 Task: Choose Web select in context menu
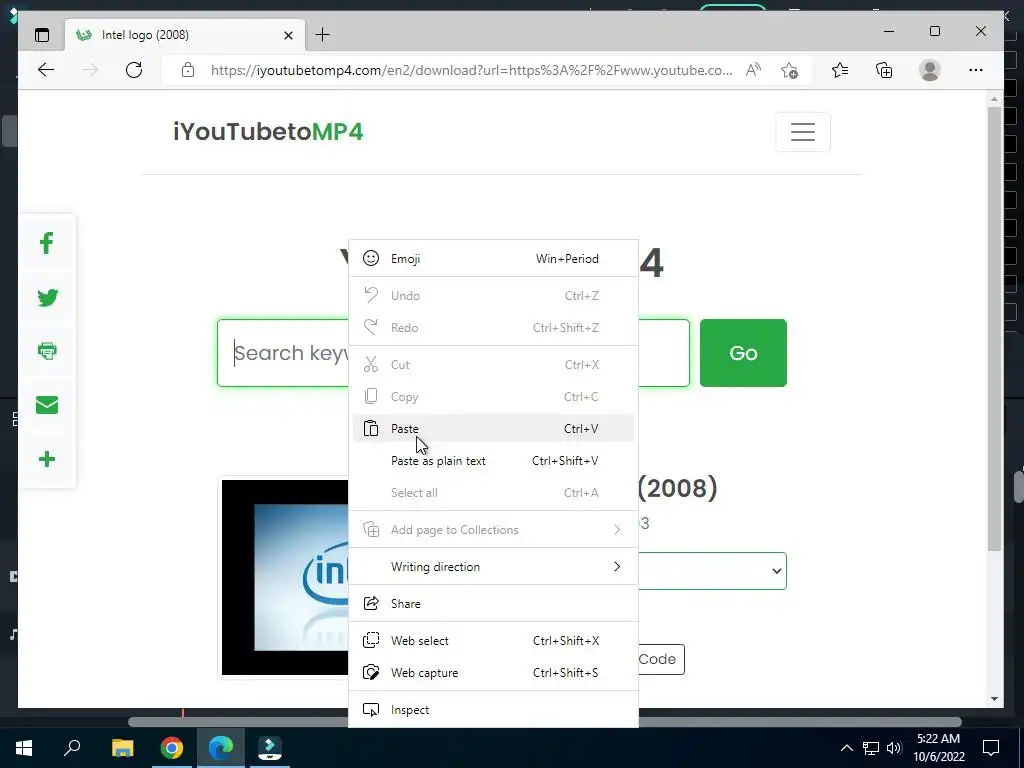point(493,641)
